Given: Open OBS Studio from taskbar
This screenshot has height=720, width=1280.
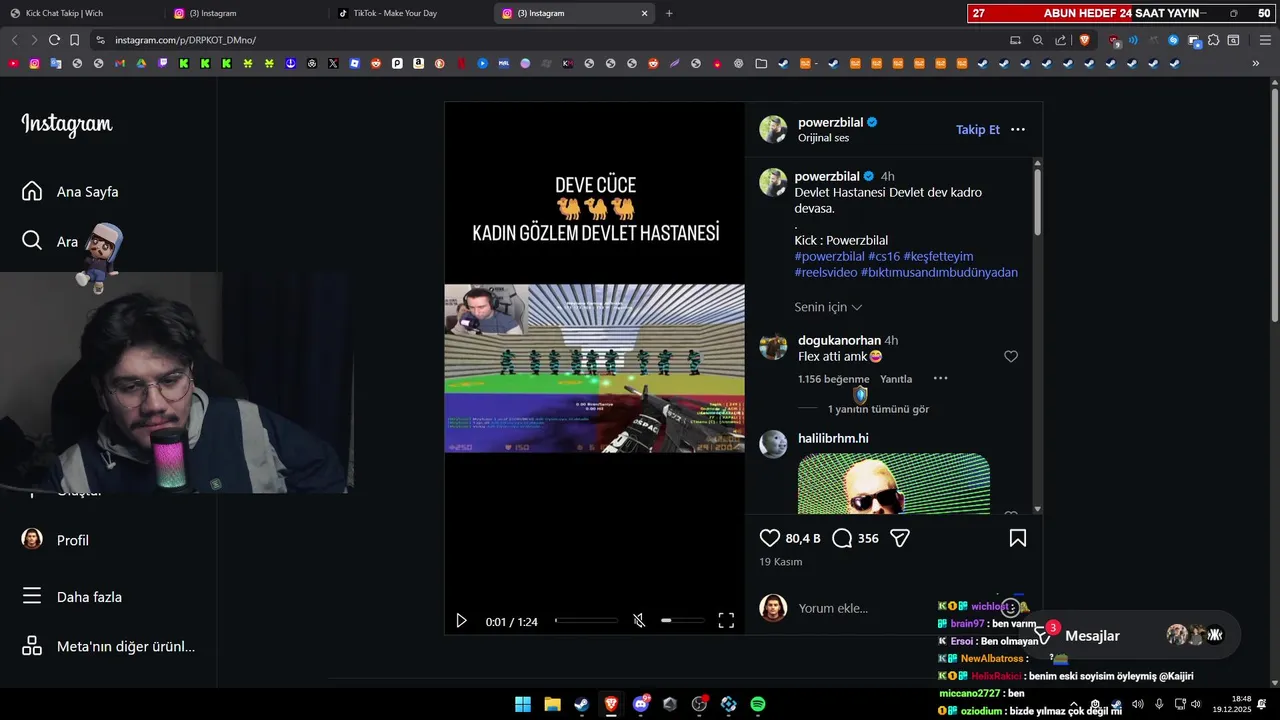Looking at the screenshot, I should tap(699, 704).
